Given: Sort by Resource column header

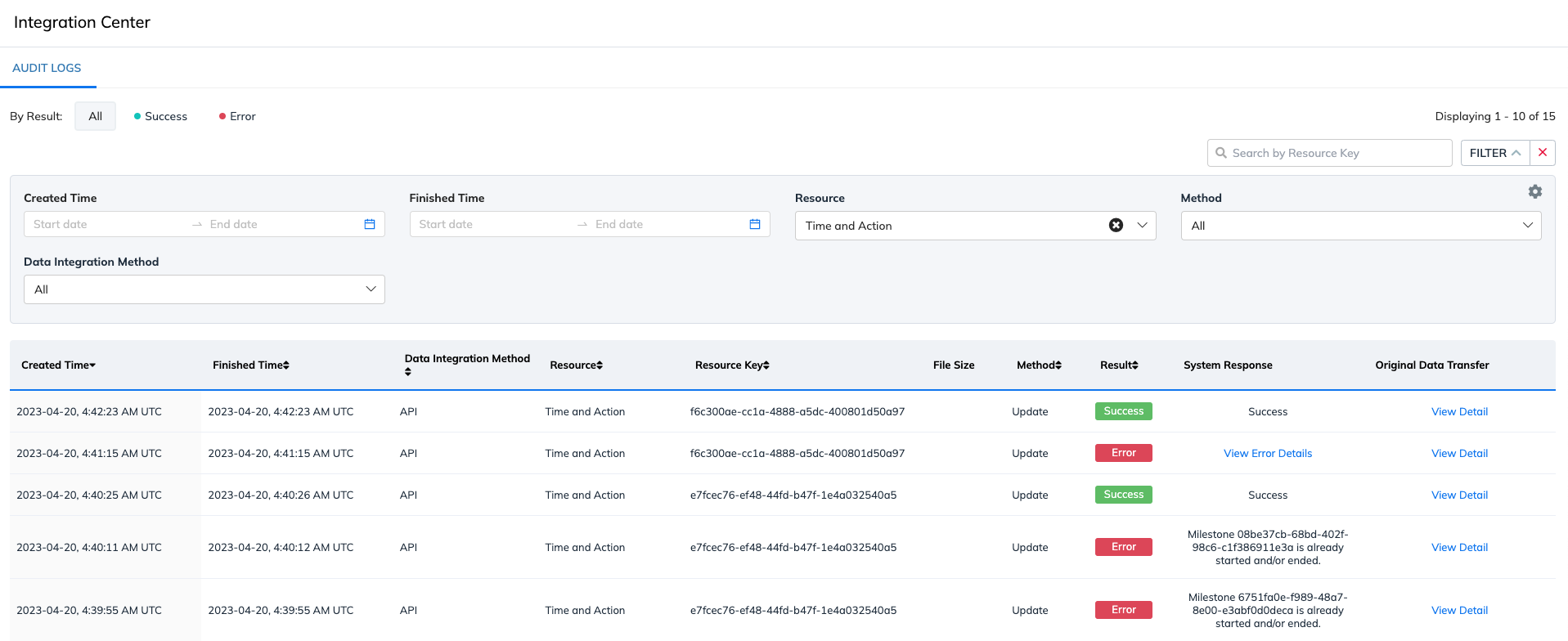Looking at the screenshot, I should [x=577, y=365].
